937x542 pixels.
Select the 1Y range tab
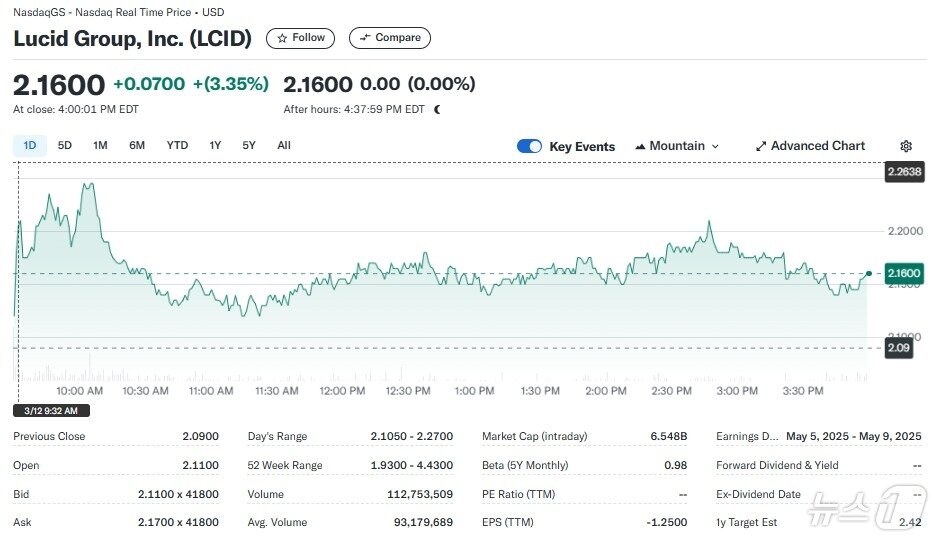point(215,145)
